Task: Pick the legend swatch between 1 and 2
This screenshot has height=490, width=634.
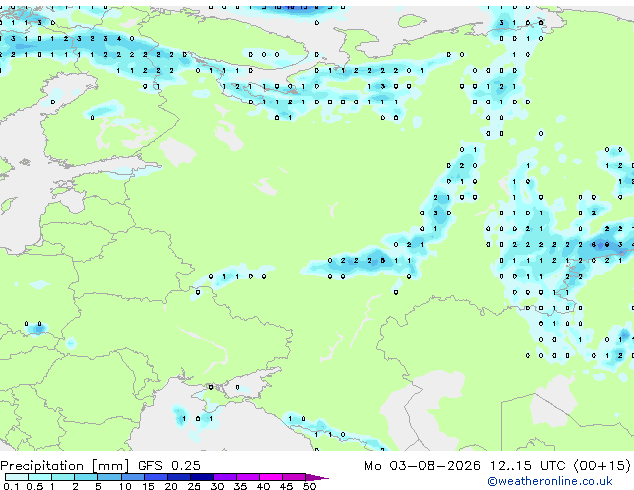Action: 63,477
